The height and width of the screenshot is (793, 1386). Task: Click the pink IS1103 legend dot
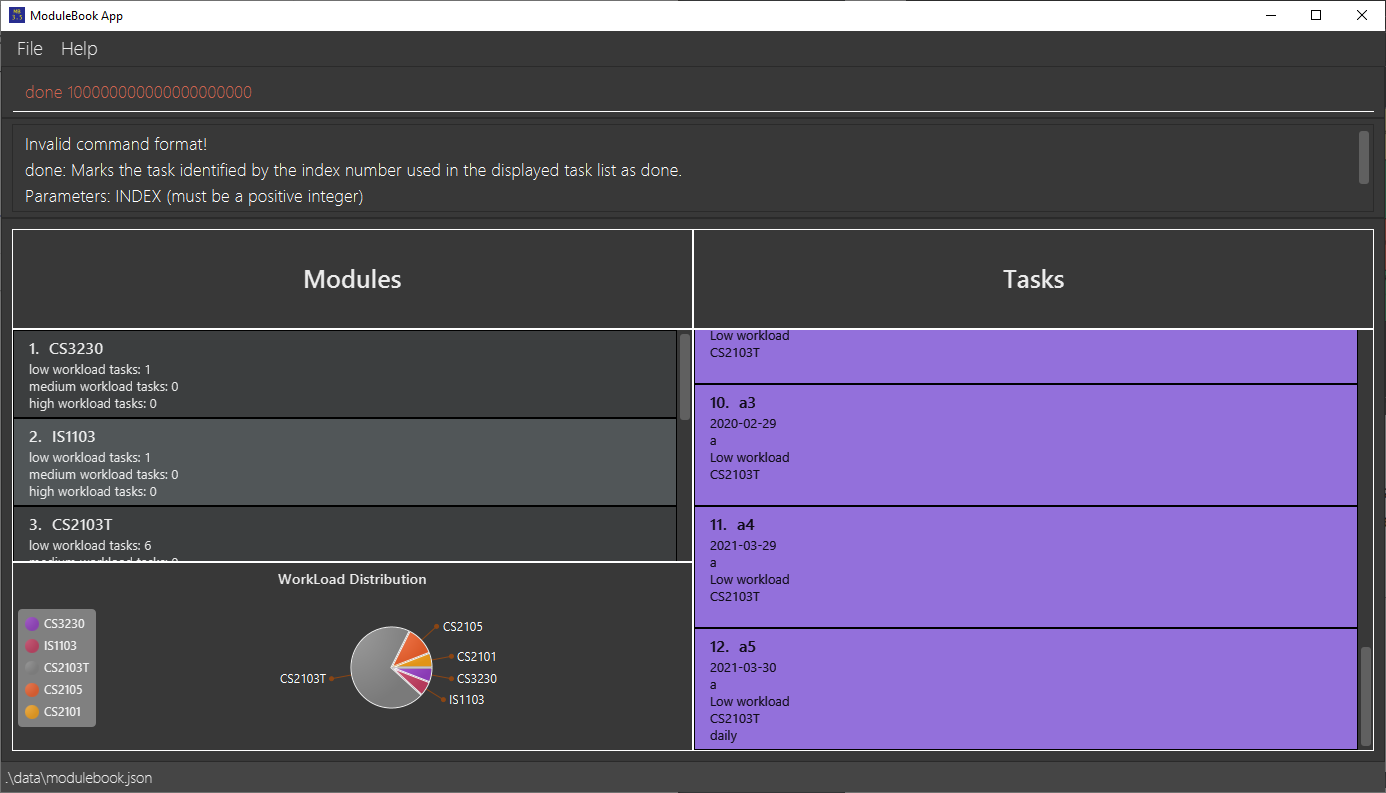click(x=32, y=646)
